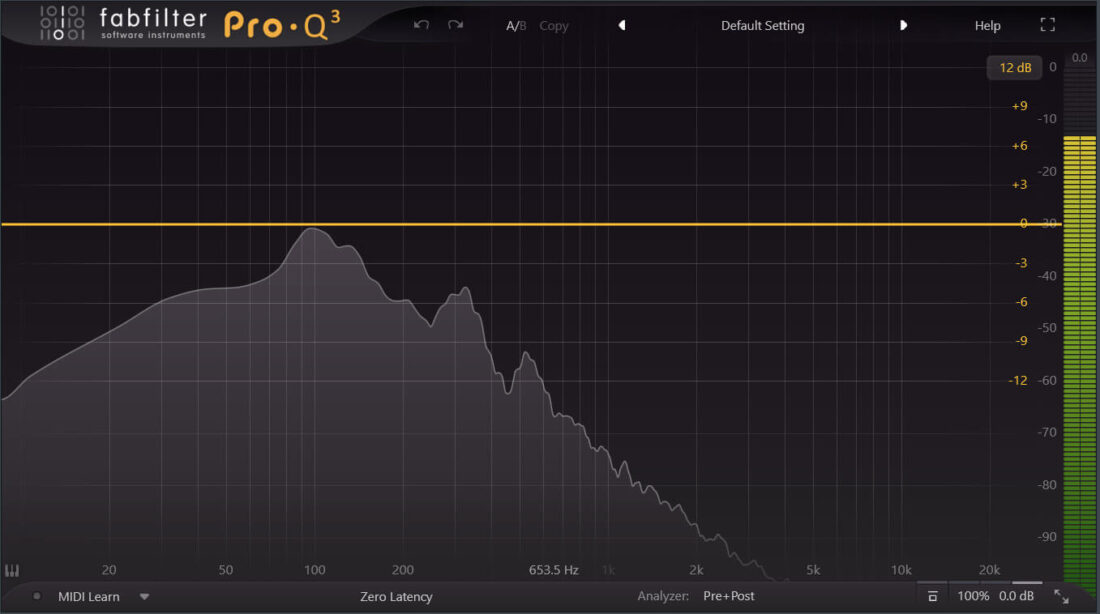The height and width of the screenshot is (614, 1100).
Task: Click the -60 analyzer scale label
Action: [1047, 380]
